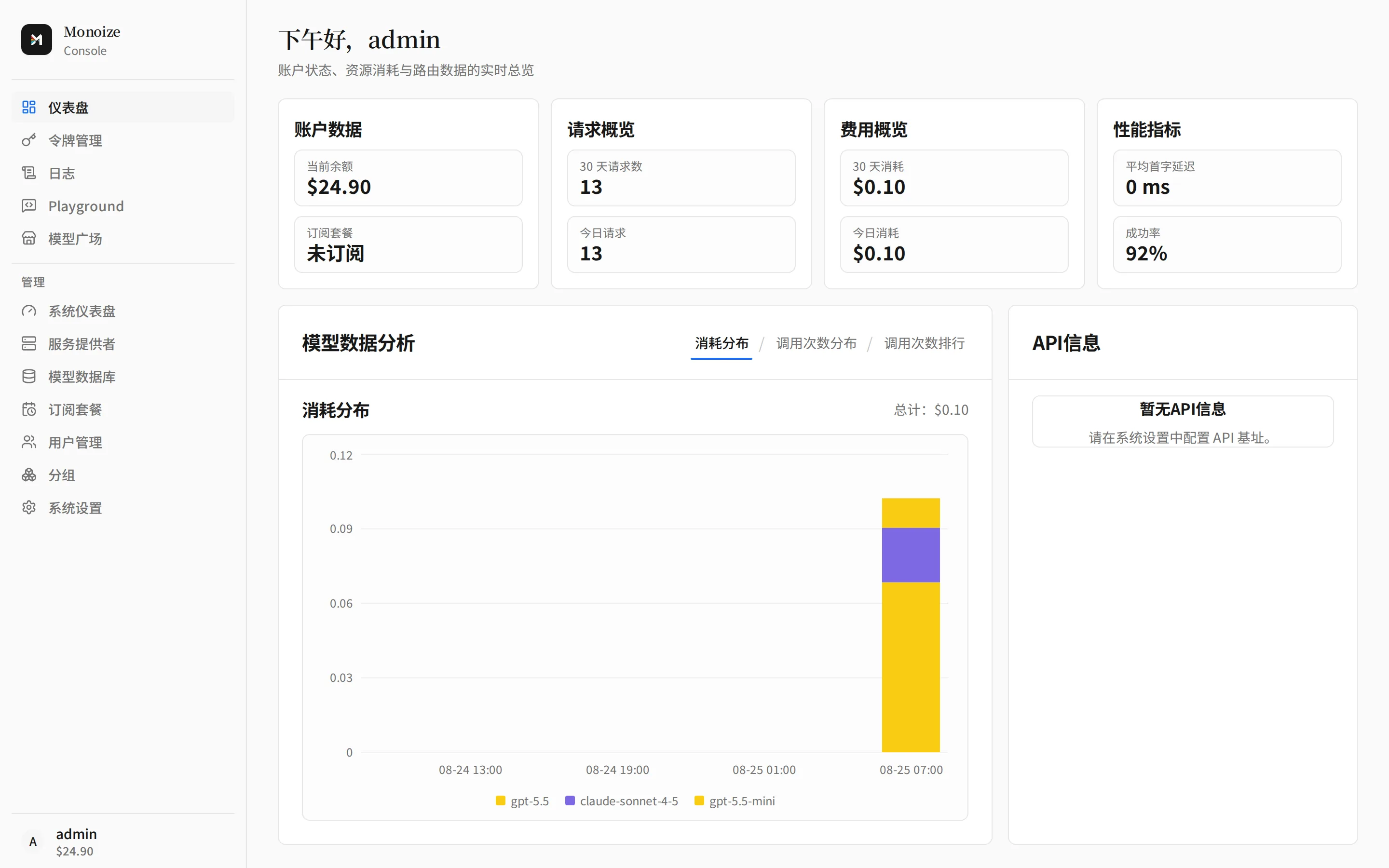Switch to the 消耗分布 tab
The height and width of the screenshot is (868, 1389).
[722, 343]
